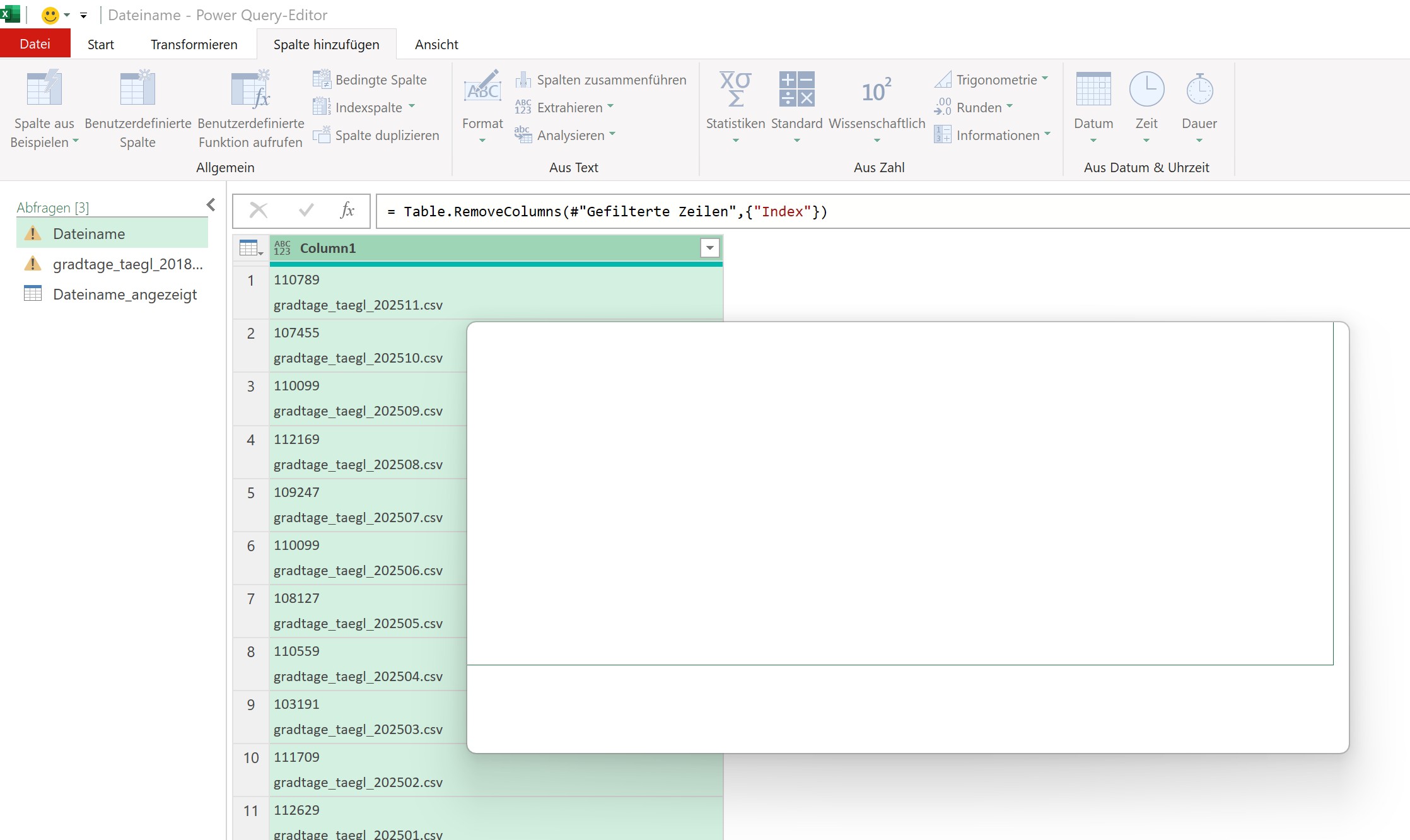The image size is (1410, 840).
Task: Open the Column1 filter dropdown
Action: pos(709,248)
